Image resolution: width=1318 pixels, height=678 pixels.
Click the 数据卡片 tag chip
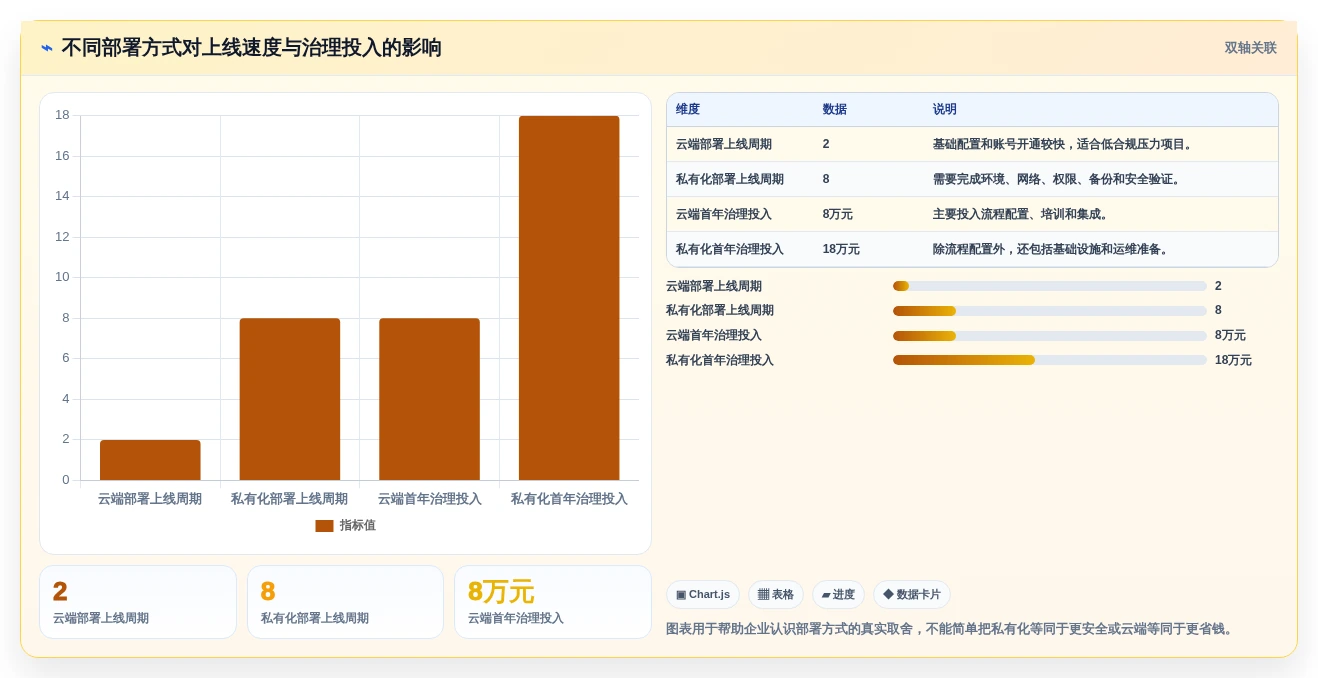coord(912,594)
